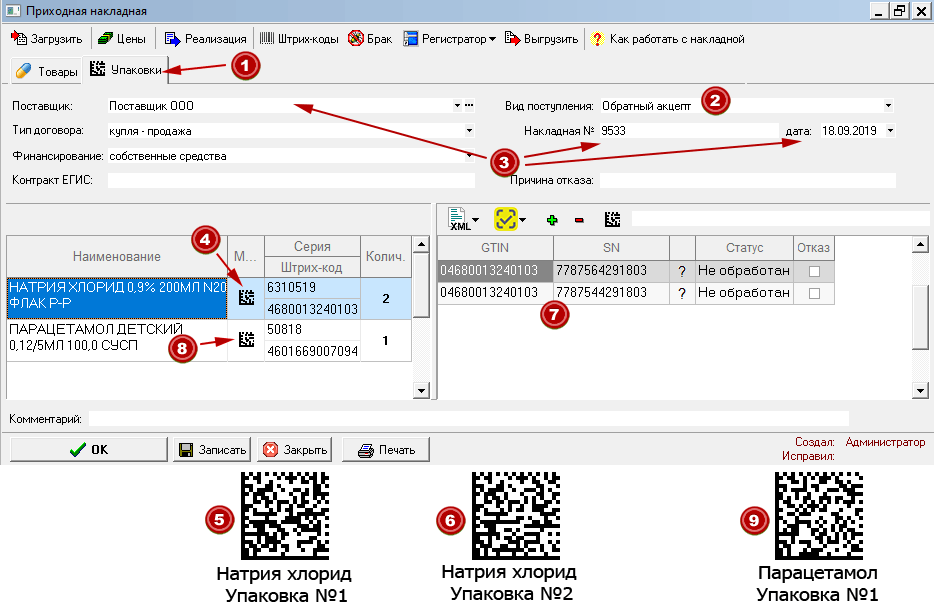Screen dimensions: 934x606
Task: Click the DataMatrix icon for Парацетамол row
Action: (246, 340)
